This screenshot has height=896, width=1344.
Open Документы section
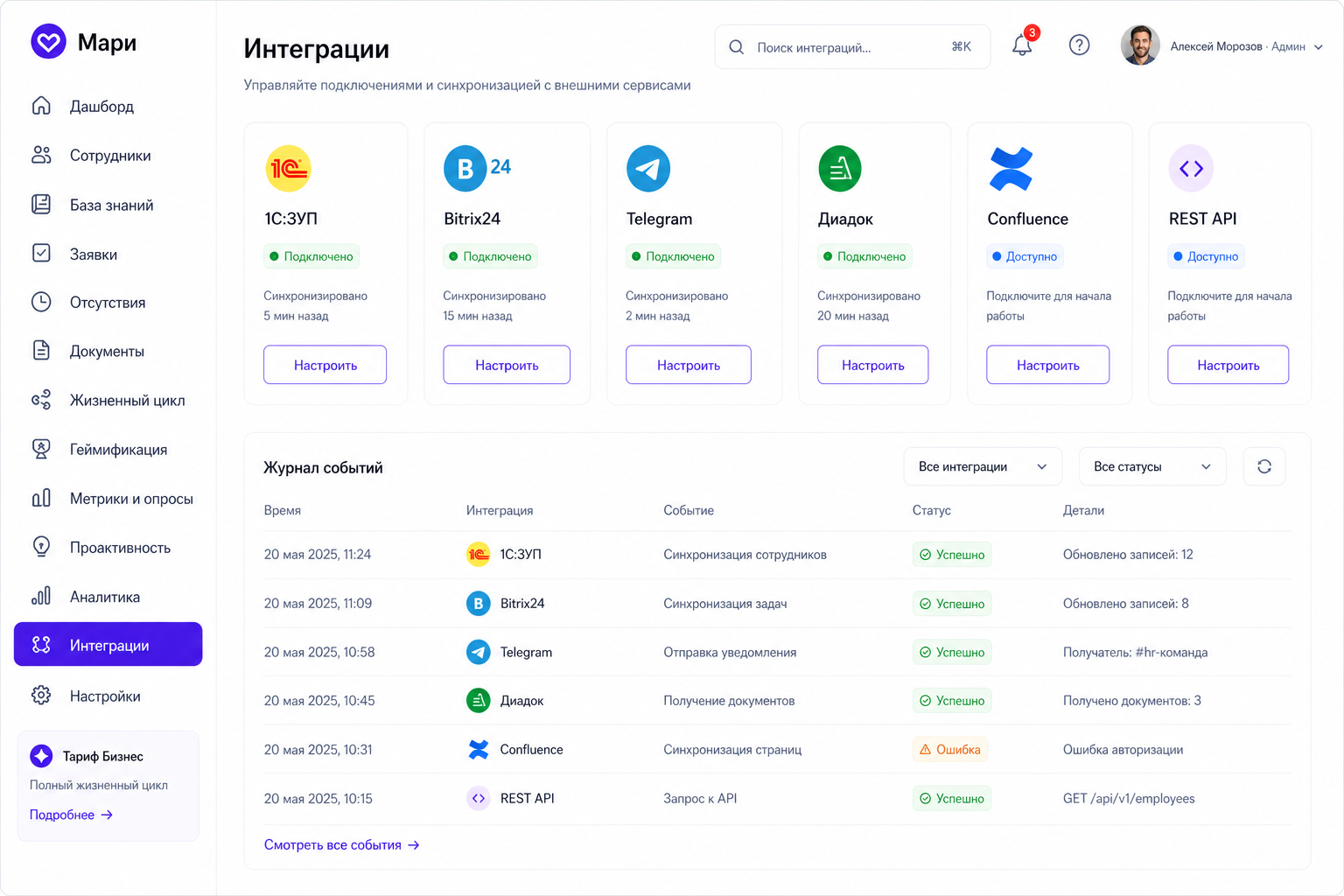(108, 351)
